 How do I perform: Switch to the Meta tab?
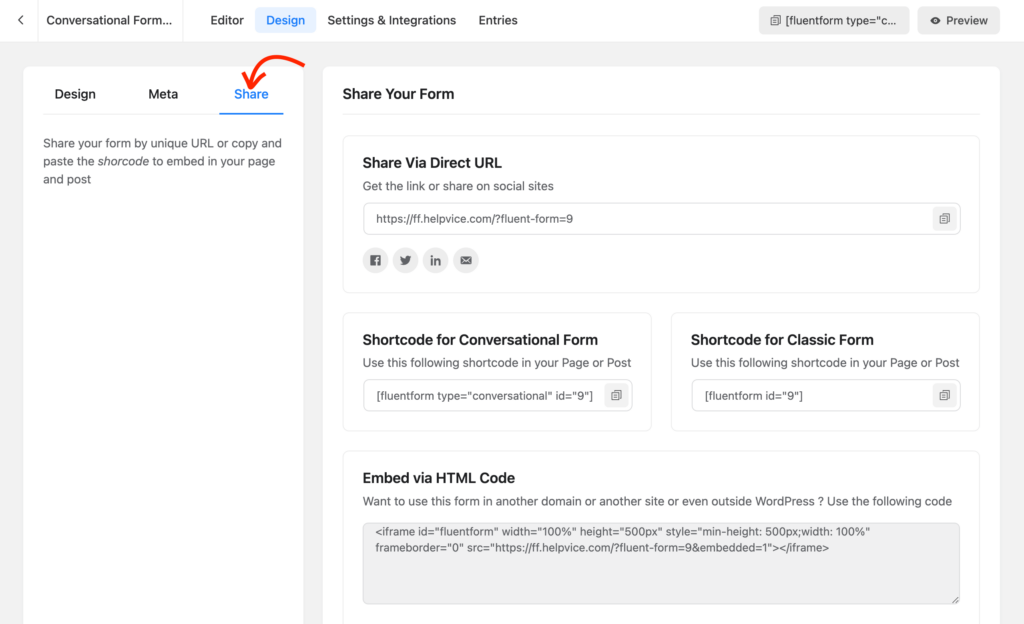pyautogui.click(x=162, y=93)
